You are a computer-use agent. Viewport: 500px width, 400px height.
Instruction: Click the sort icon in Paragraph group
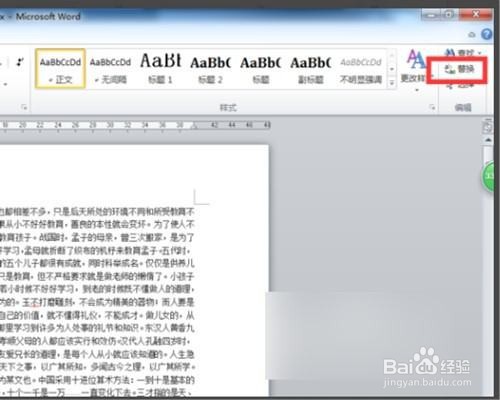click(x=20, y=62)
